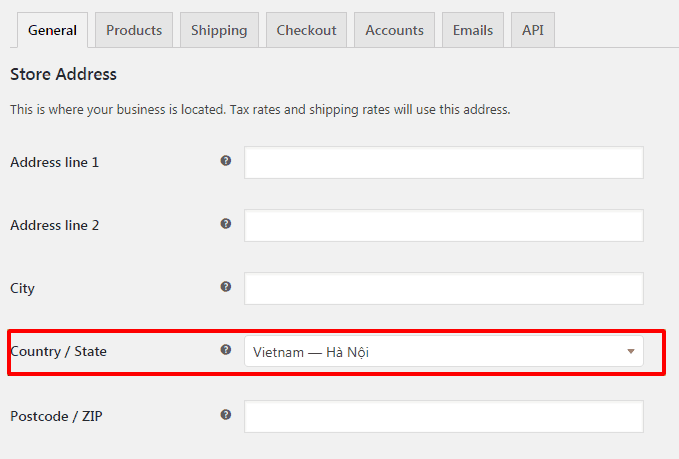
Task: Click the help icon beside Address line 2
Action: tap(226, 224)
